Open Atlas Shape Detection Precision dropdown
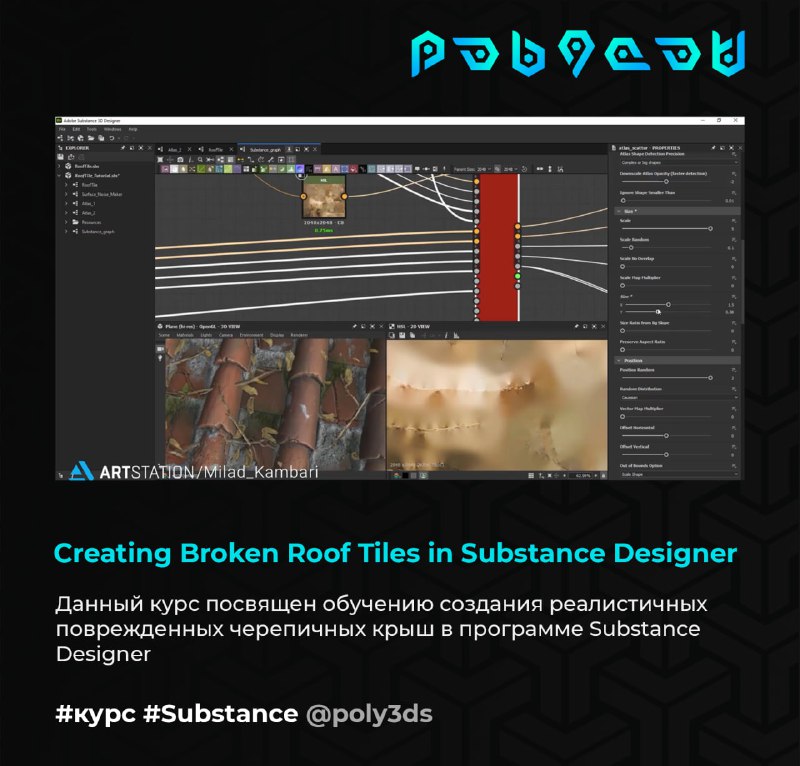 pos(679,162)
